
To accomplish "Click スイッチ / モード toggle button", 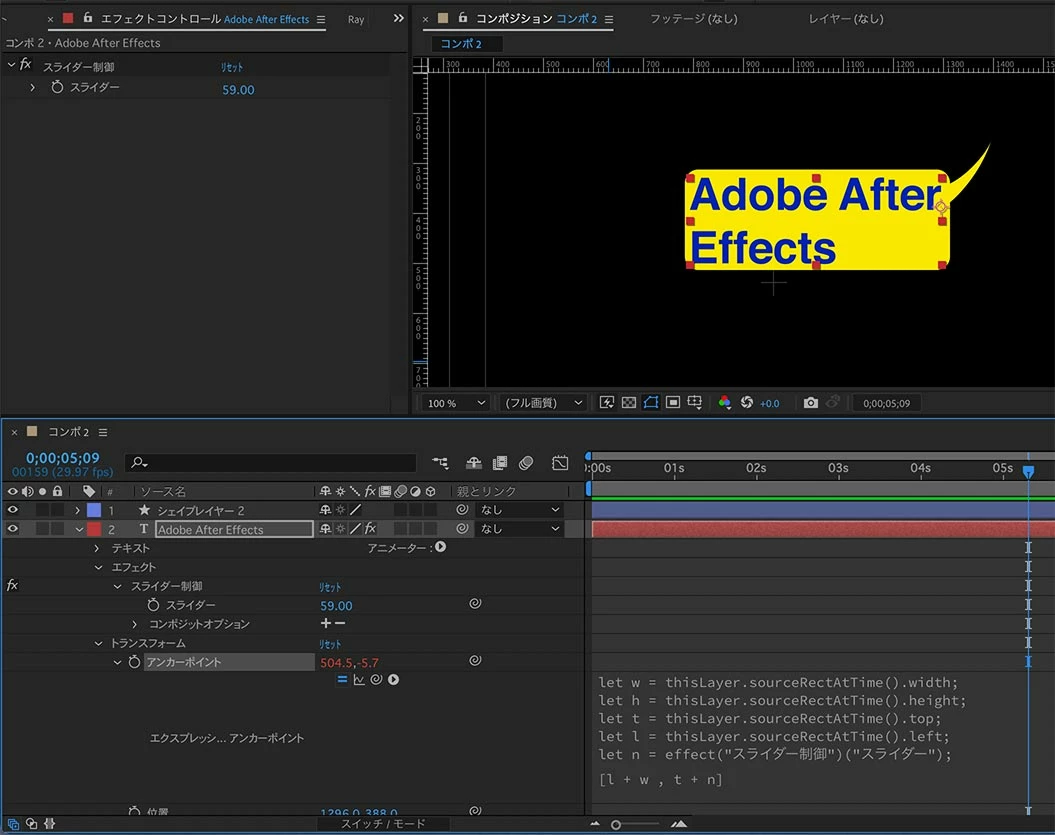I will point(383,824).
